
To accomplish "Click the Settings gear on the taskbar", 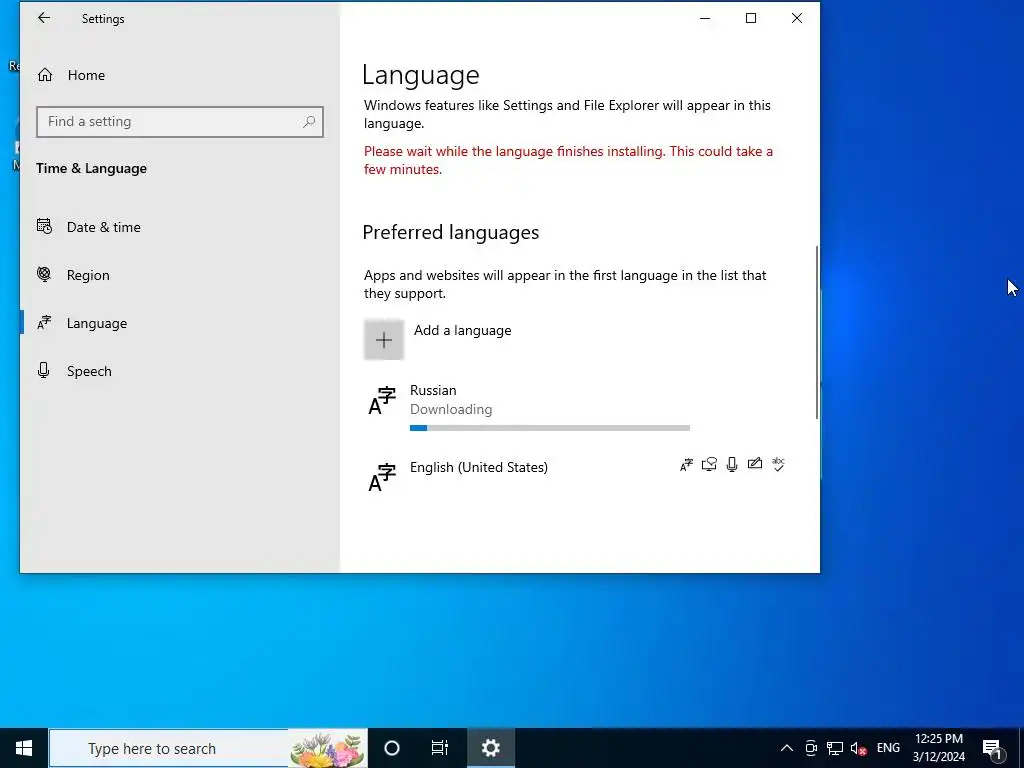I will click(490, 748).
